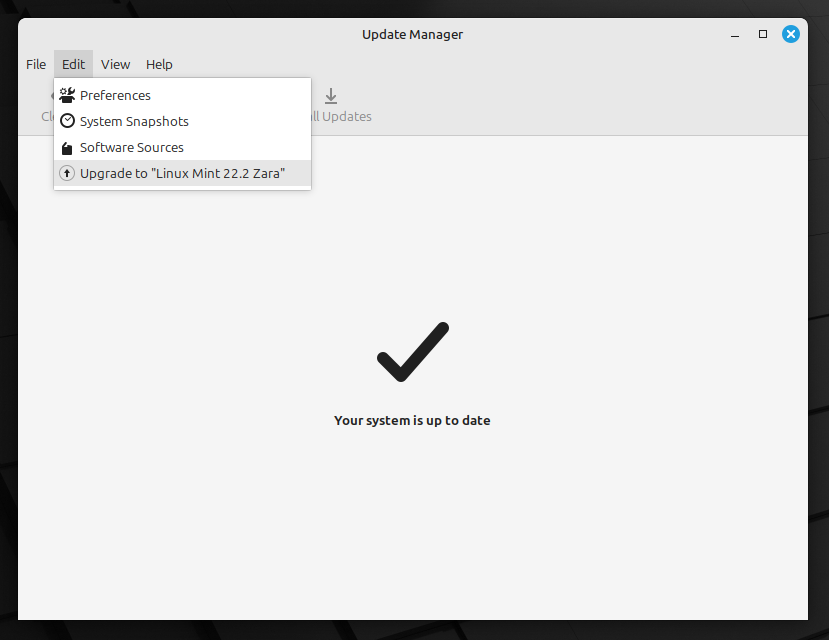Image resolution: width=829 pixels, height=640 pixels.
Task: Click the Preferences slider icon in the Edit menu
Action: click(67, 95)
